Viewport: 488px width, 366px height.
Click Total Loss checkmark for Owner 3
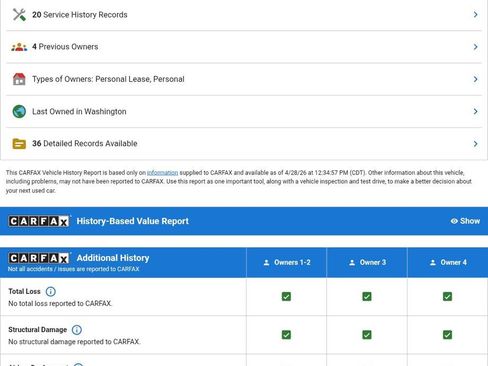(367, 296)
